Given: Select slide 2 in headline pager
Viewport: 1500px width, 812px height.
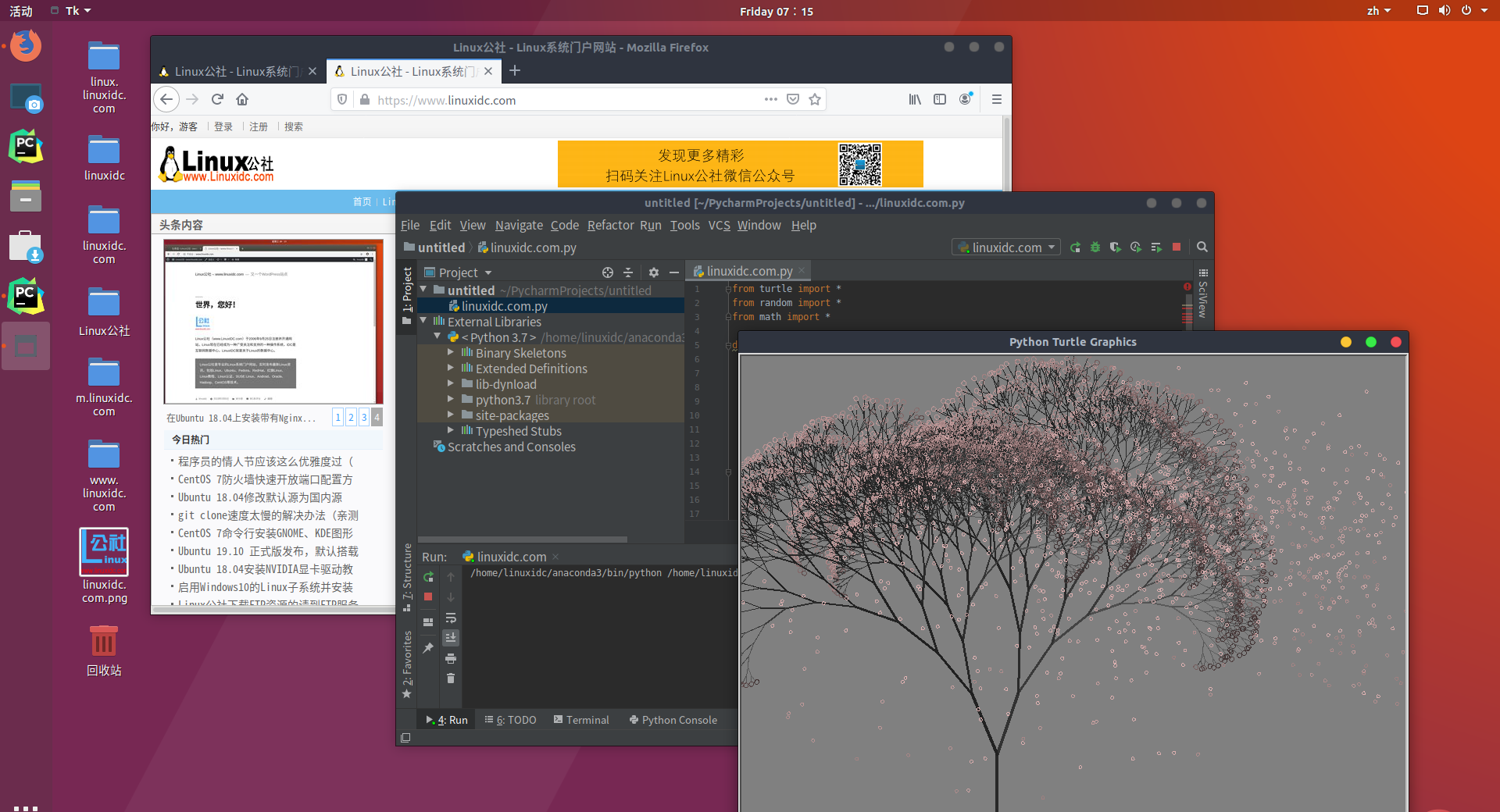Looking at the screenshot, I should tap(351, 417).
